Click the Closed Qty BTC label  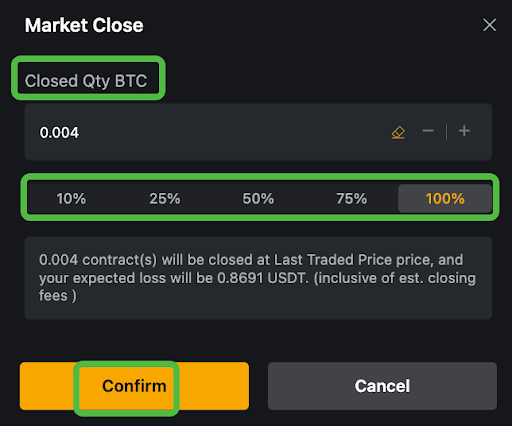click(86, 81)
